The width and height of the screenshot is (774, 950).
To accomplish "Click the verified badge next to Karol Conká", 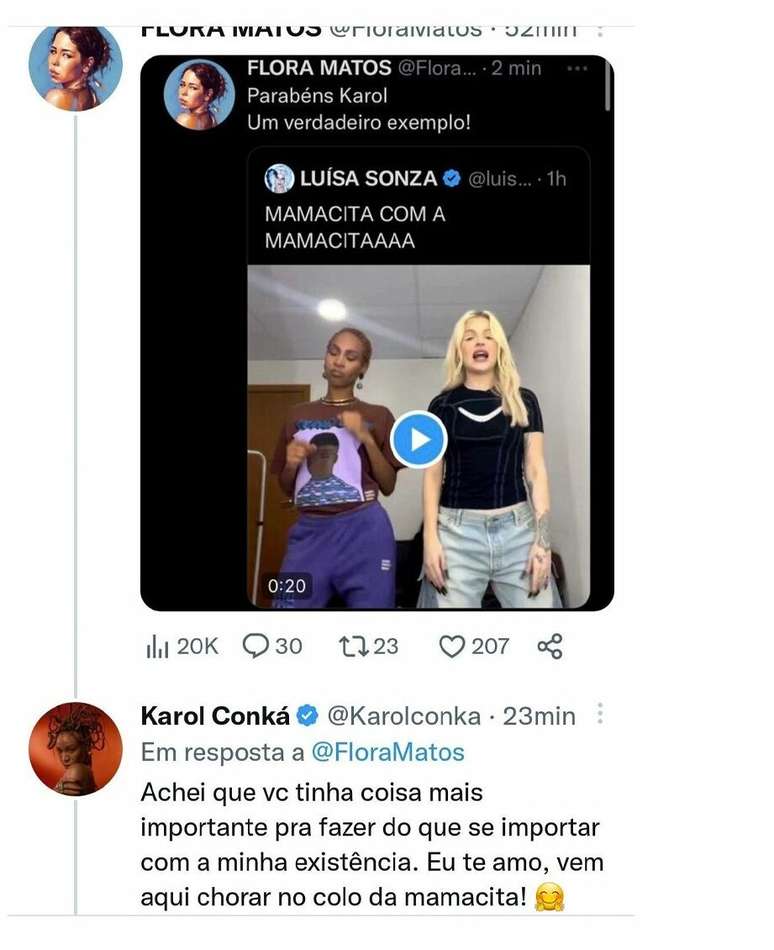I will click(x=309, y=716).
